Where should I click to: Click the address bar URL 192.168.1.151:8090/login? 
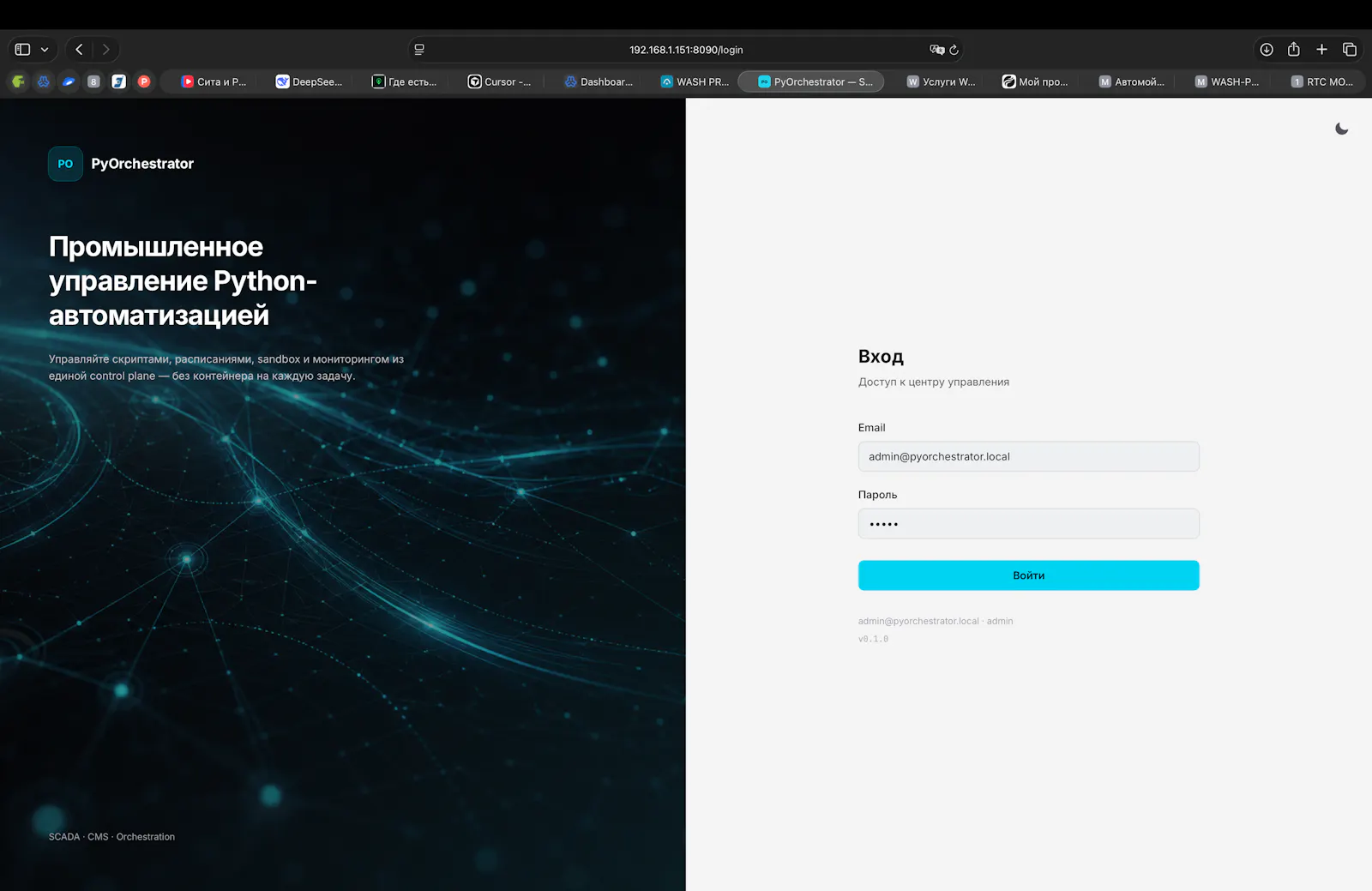tap(686, 50)
